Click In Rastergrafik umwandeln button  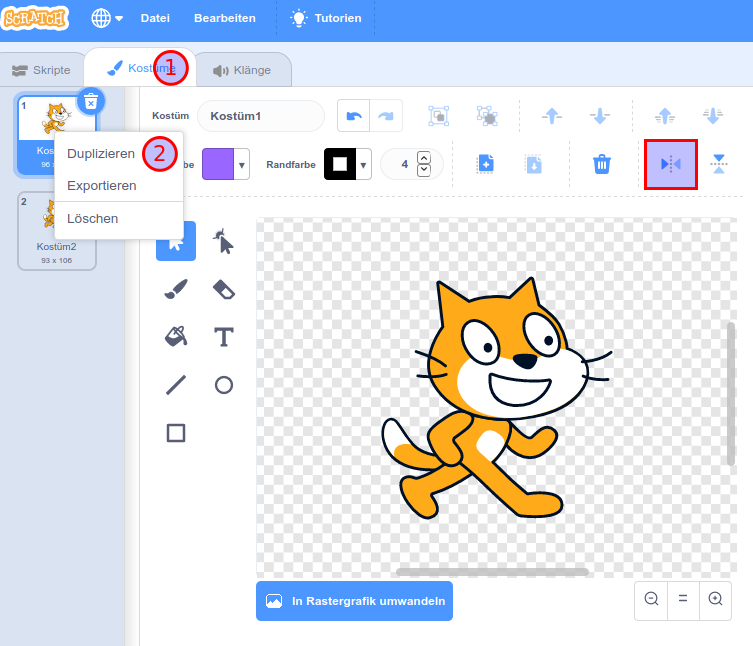354,601
